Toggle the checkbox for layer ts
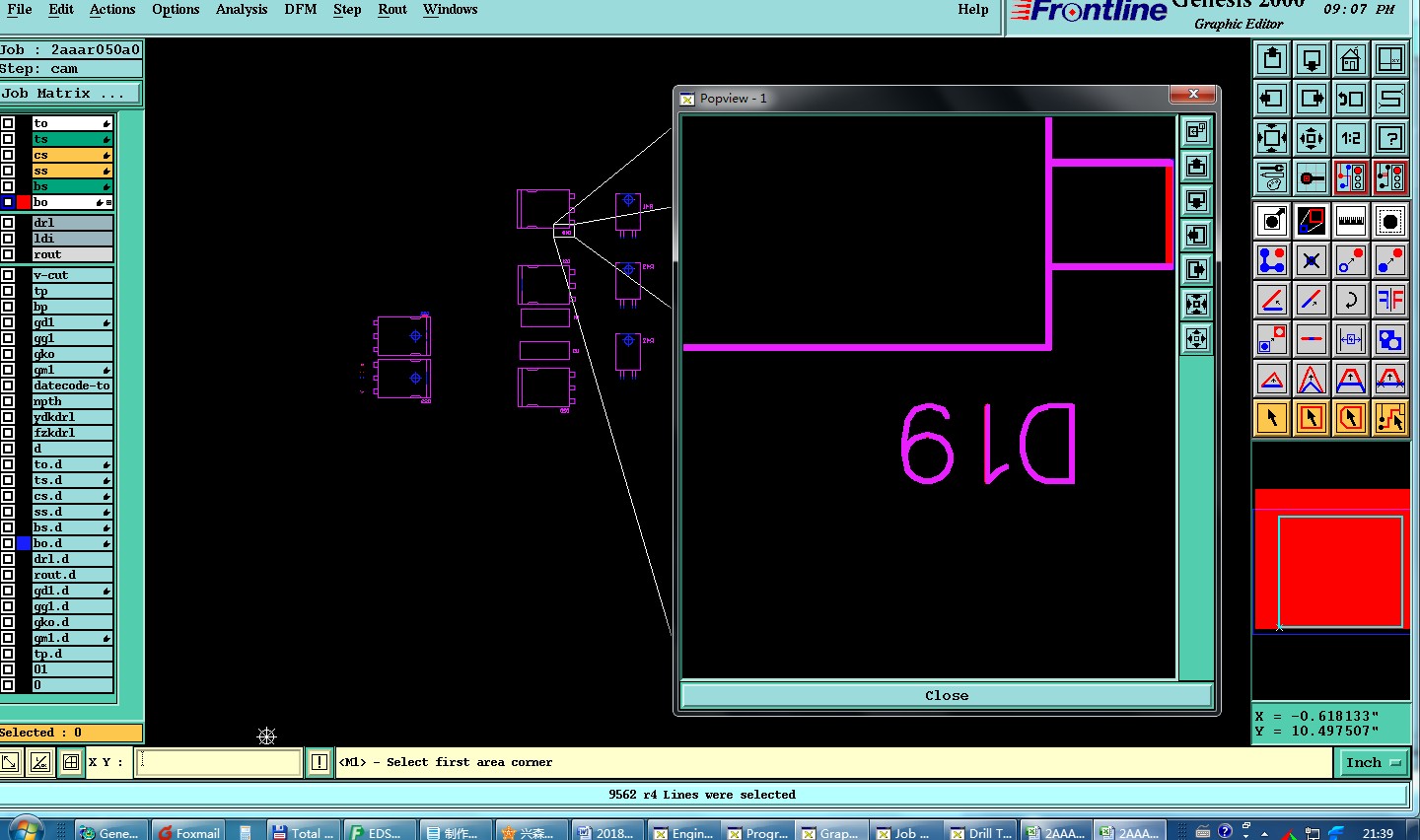The height and width of the screenshot is (840, 1420). [8, 139]
